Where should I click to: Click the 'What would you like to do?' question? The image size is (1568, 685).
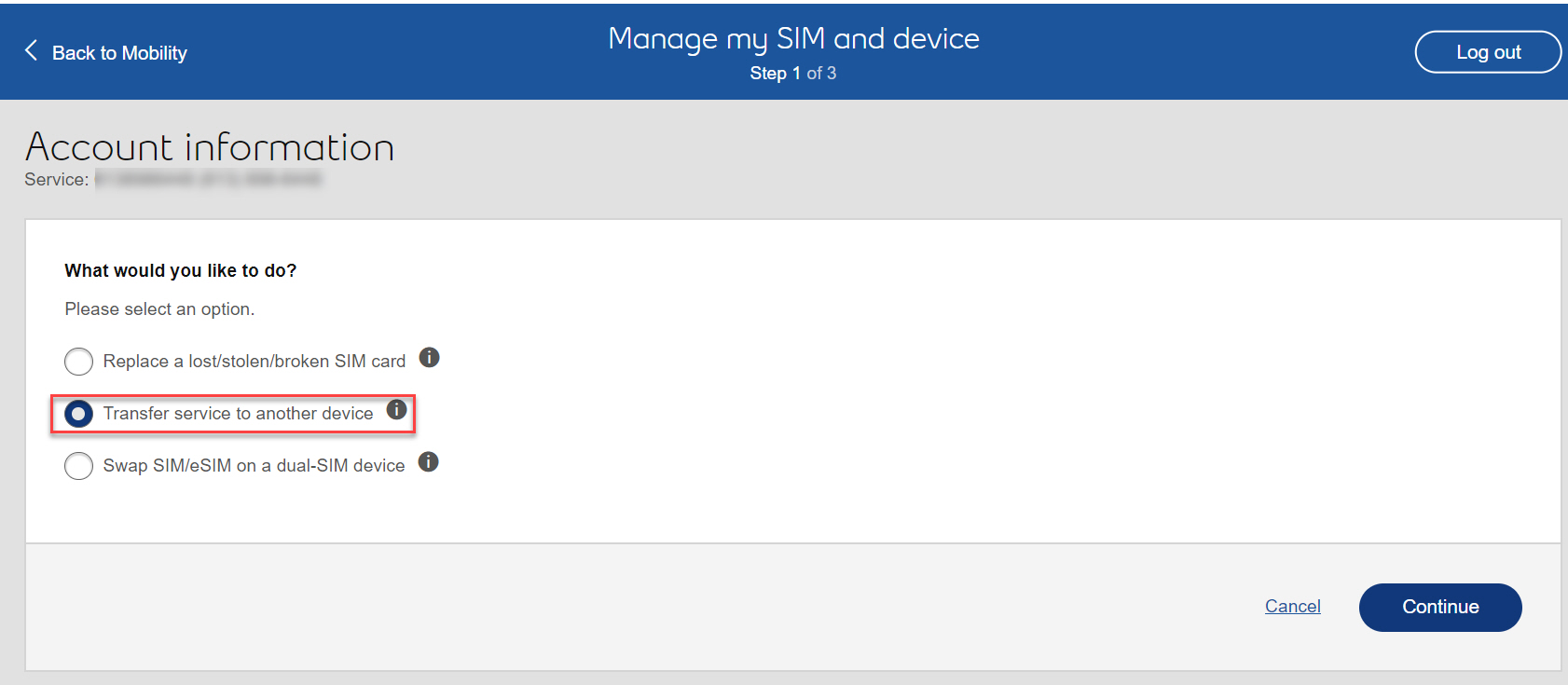point(180,271)
